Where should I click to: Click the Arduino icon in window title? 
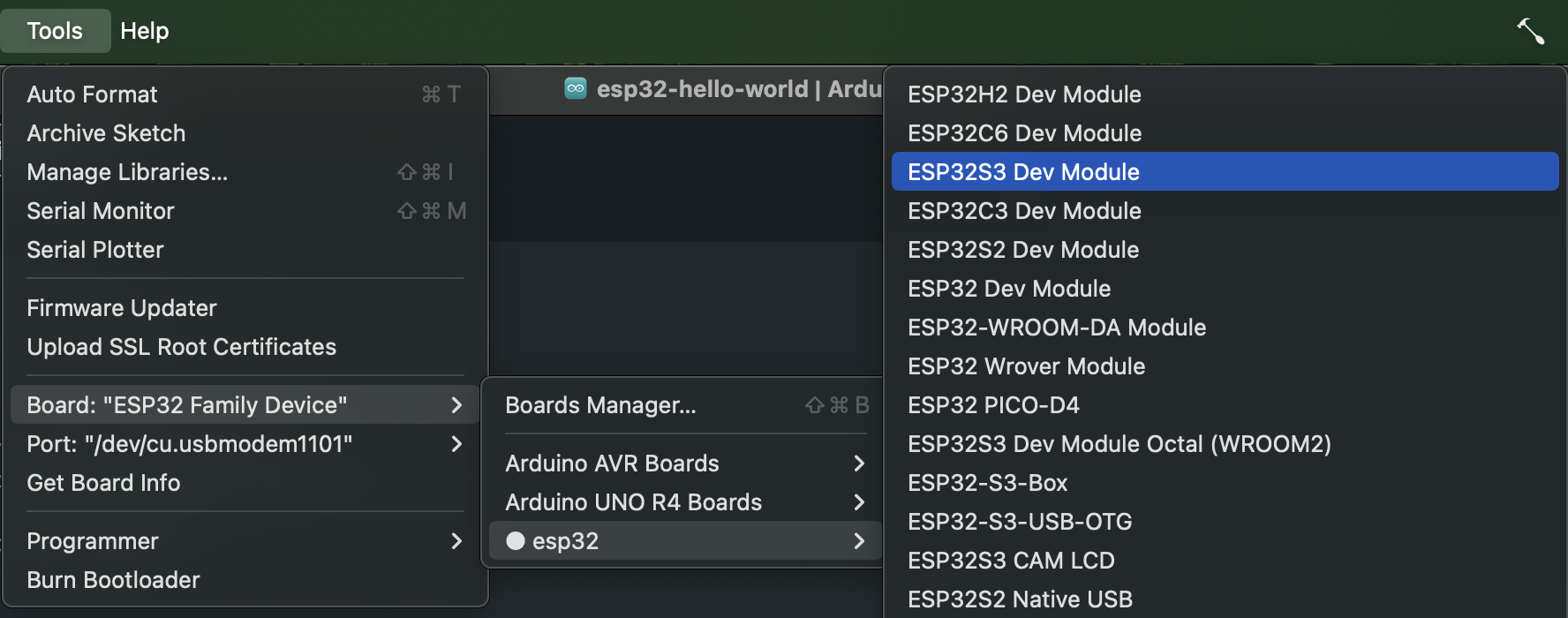(576, 88)
